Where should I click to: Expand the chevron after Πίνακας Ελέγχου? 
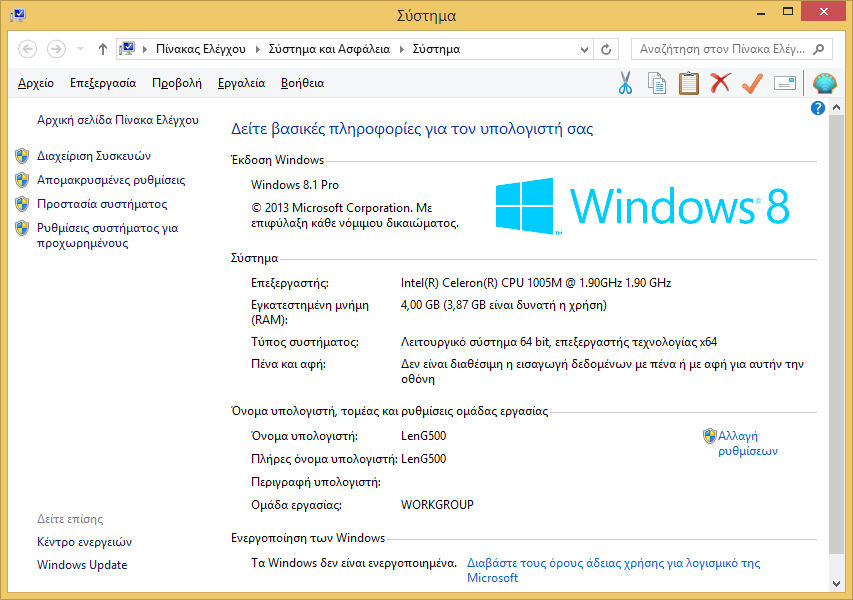point(257,49)
